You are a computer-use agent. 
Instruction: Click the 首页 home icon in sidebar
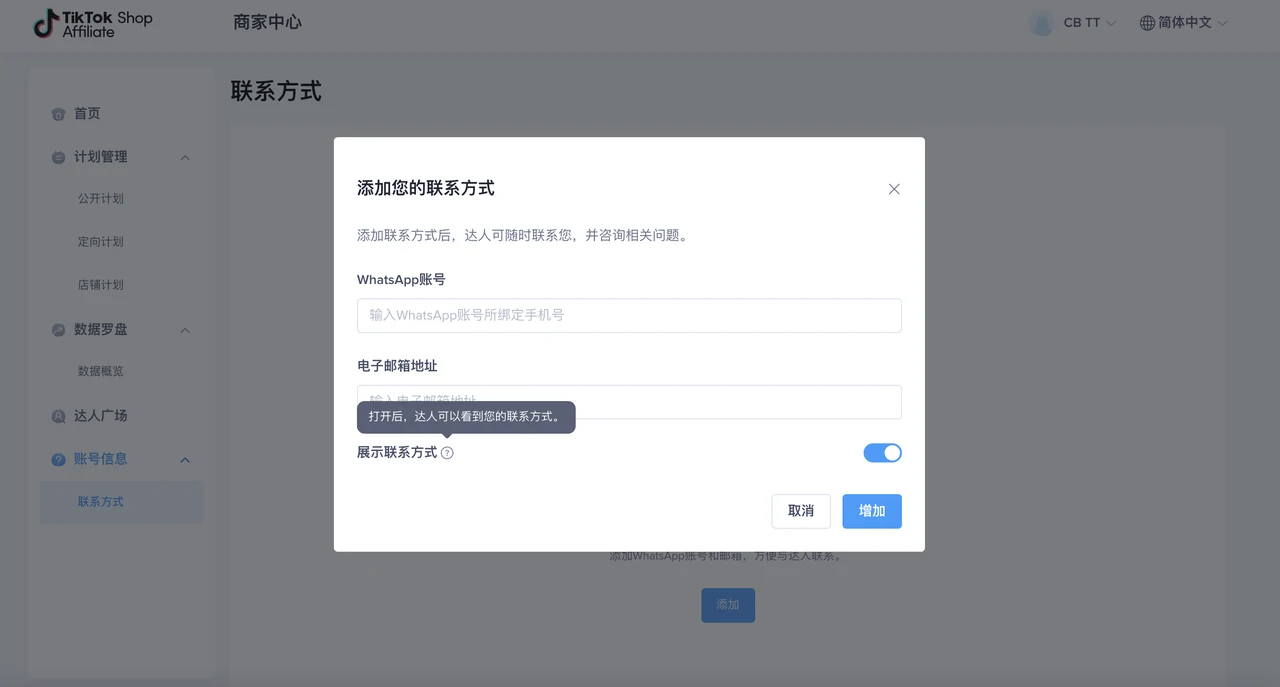pos(58,114)
